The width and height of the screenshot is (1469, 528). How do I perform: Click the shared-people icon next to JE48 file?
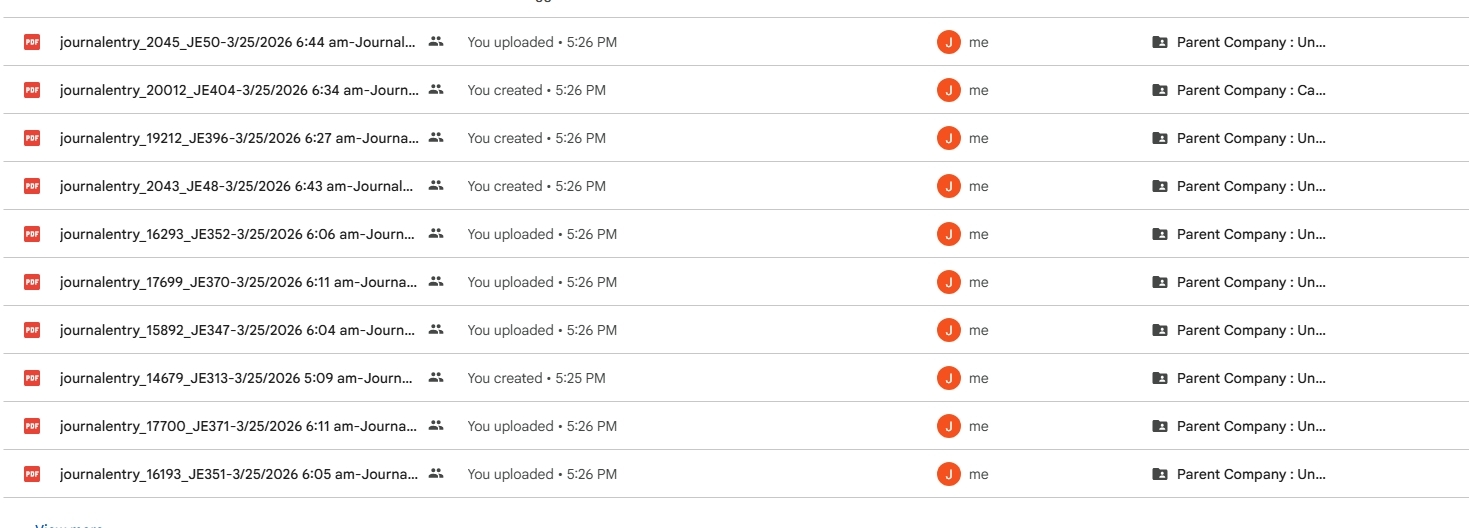coord(435,186)
